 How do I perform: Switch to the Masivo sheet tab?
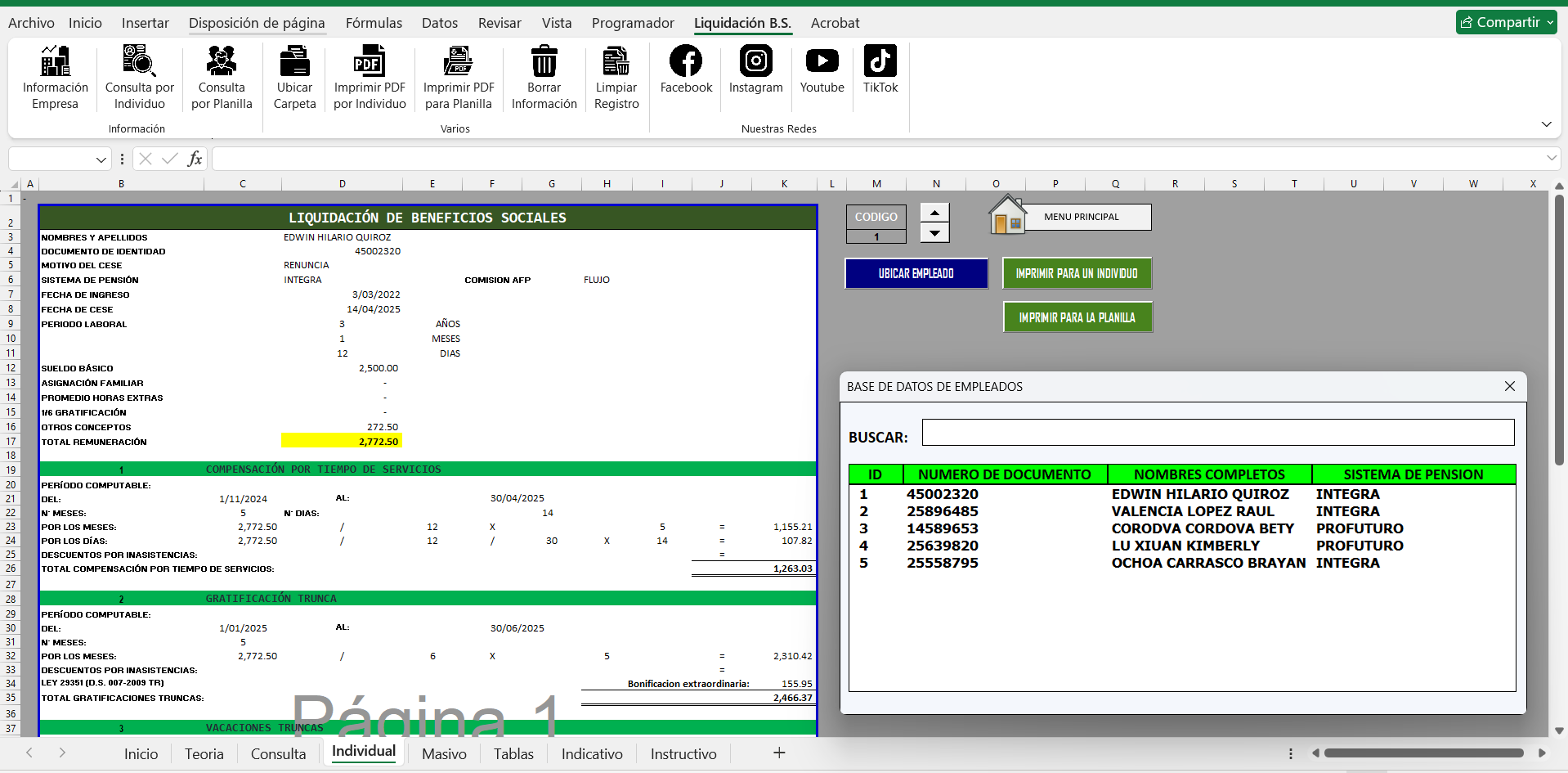[444, 753]
